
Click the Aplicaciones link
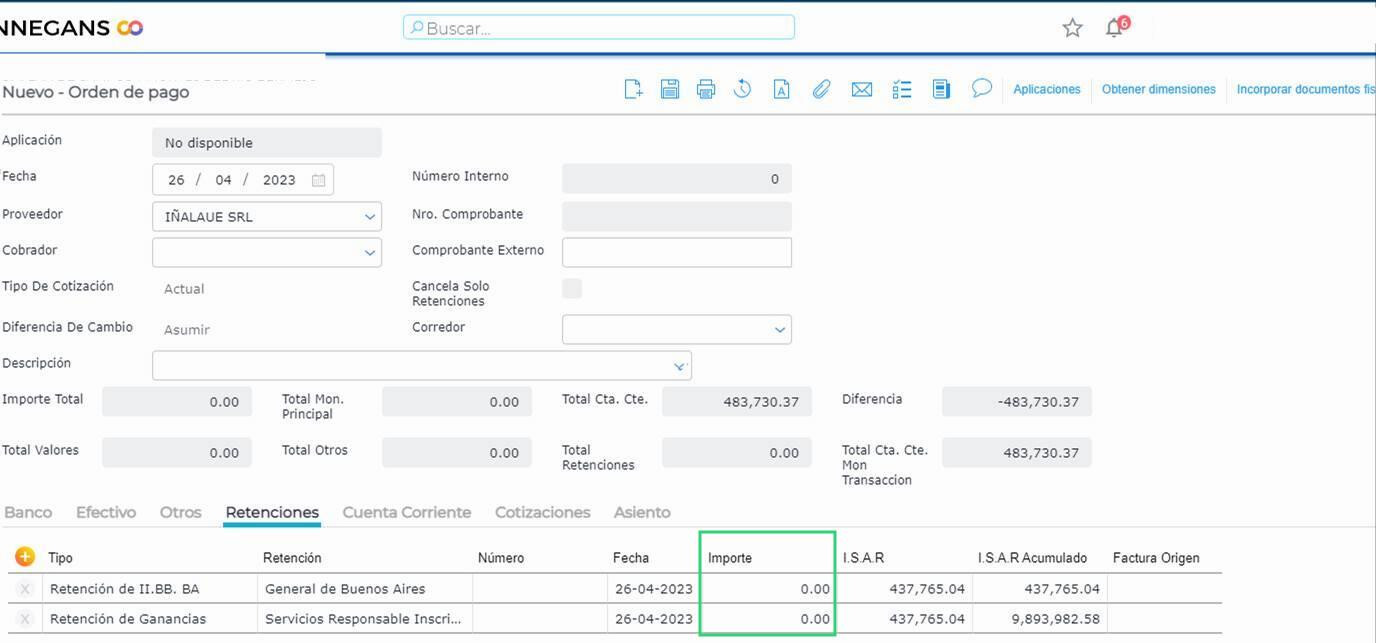[1046, 90]
